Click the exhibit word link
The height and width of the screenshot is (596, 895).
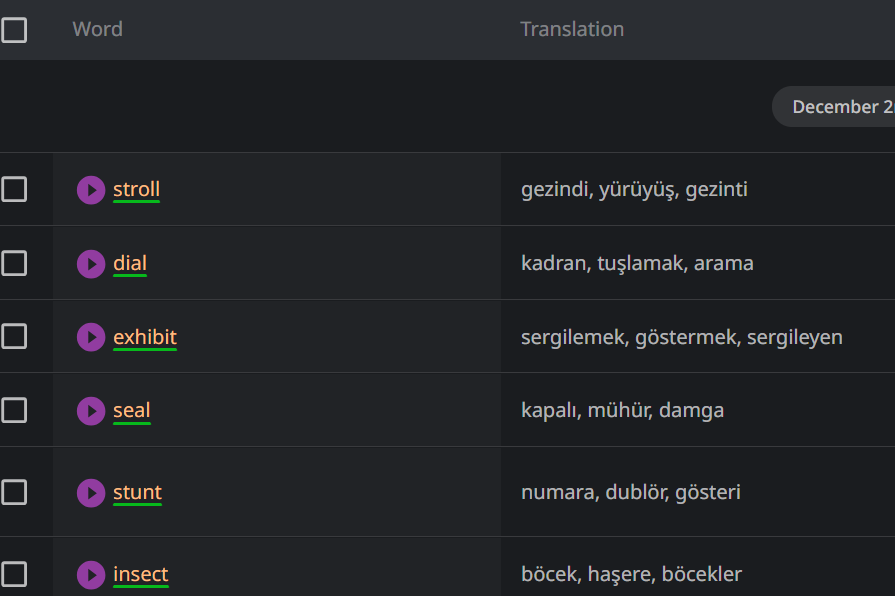[145, 337]
